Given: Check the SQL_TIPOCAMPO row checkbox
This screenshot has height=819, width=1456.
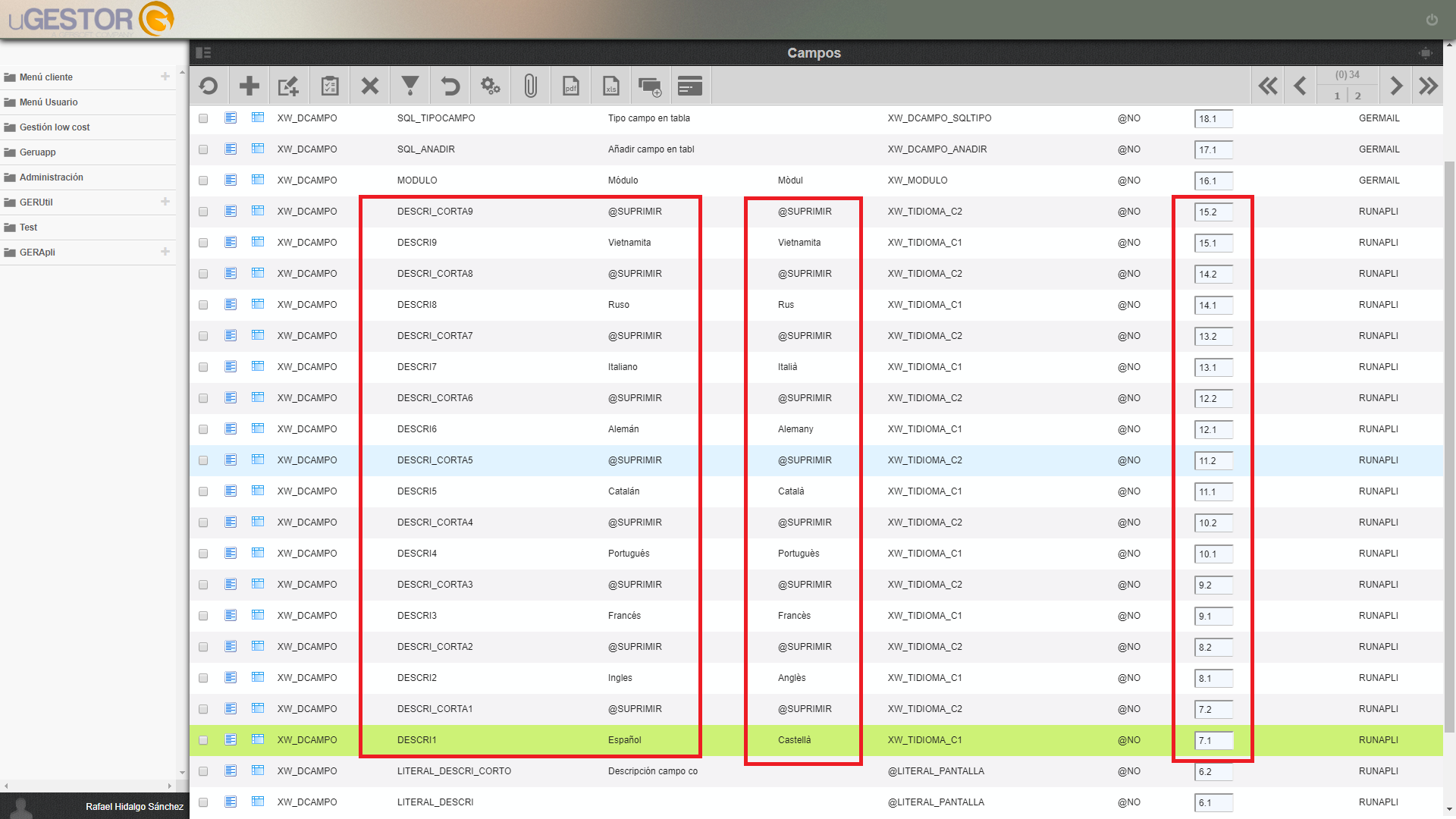Looking at the screenshot, I should (203, 118).
